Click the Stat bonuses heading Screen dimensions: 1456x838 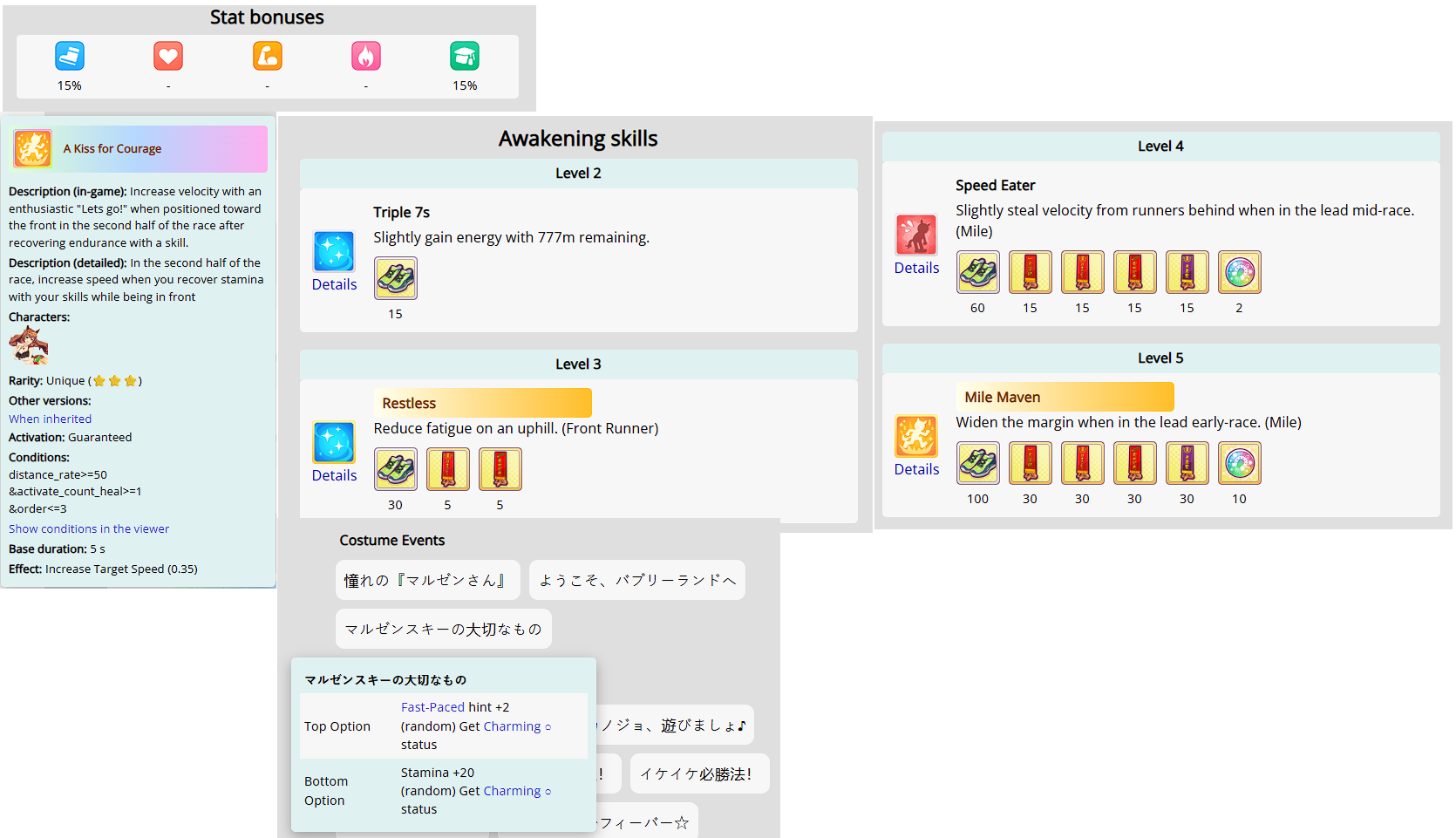click(267, 17)
